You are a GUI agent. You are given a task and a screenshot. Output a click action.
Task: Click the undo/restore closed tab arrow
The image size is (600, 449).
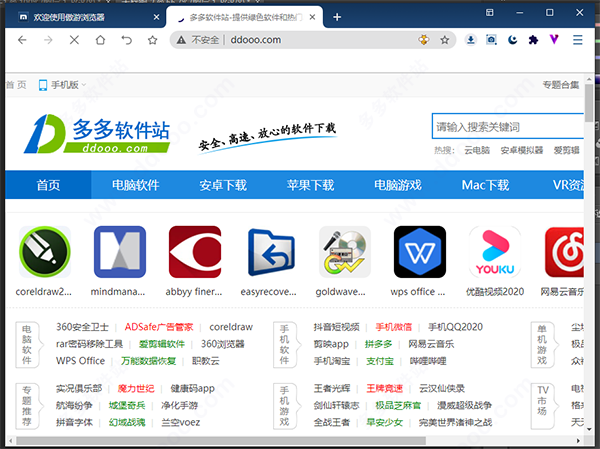click(126, 40)
